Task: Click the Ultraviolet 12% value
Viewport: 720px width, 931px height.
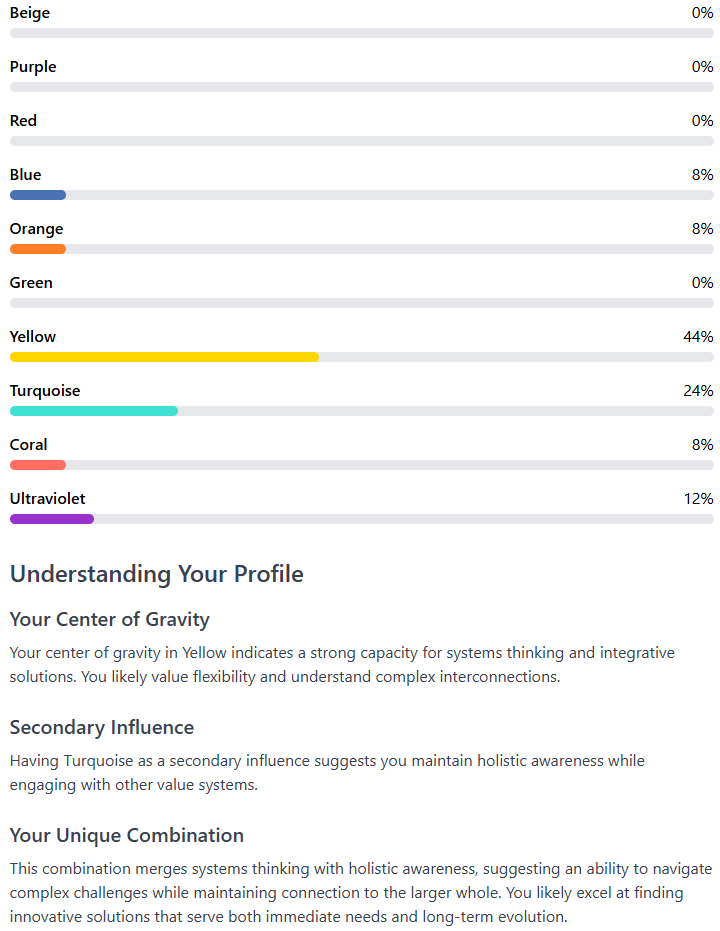Action: pyautogui.click(x=698, y=499)
